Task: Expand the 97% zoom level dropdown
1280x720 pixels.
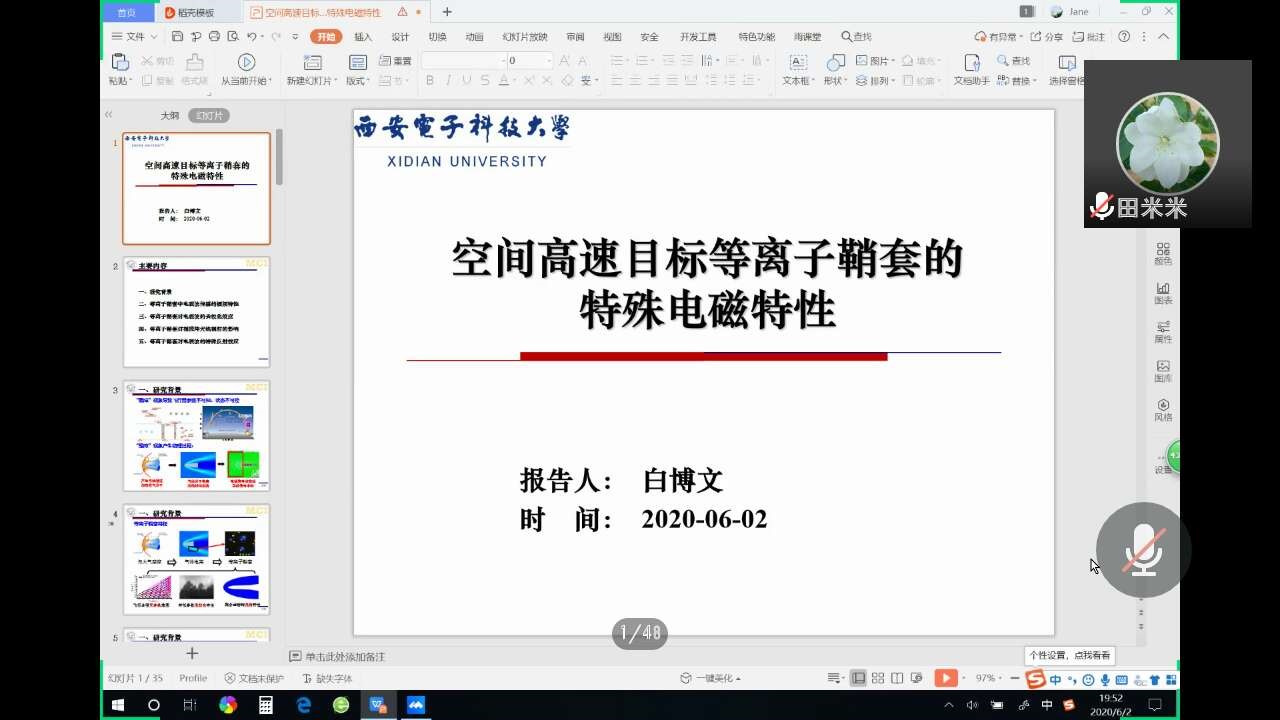Action: coord(990,678)
